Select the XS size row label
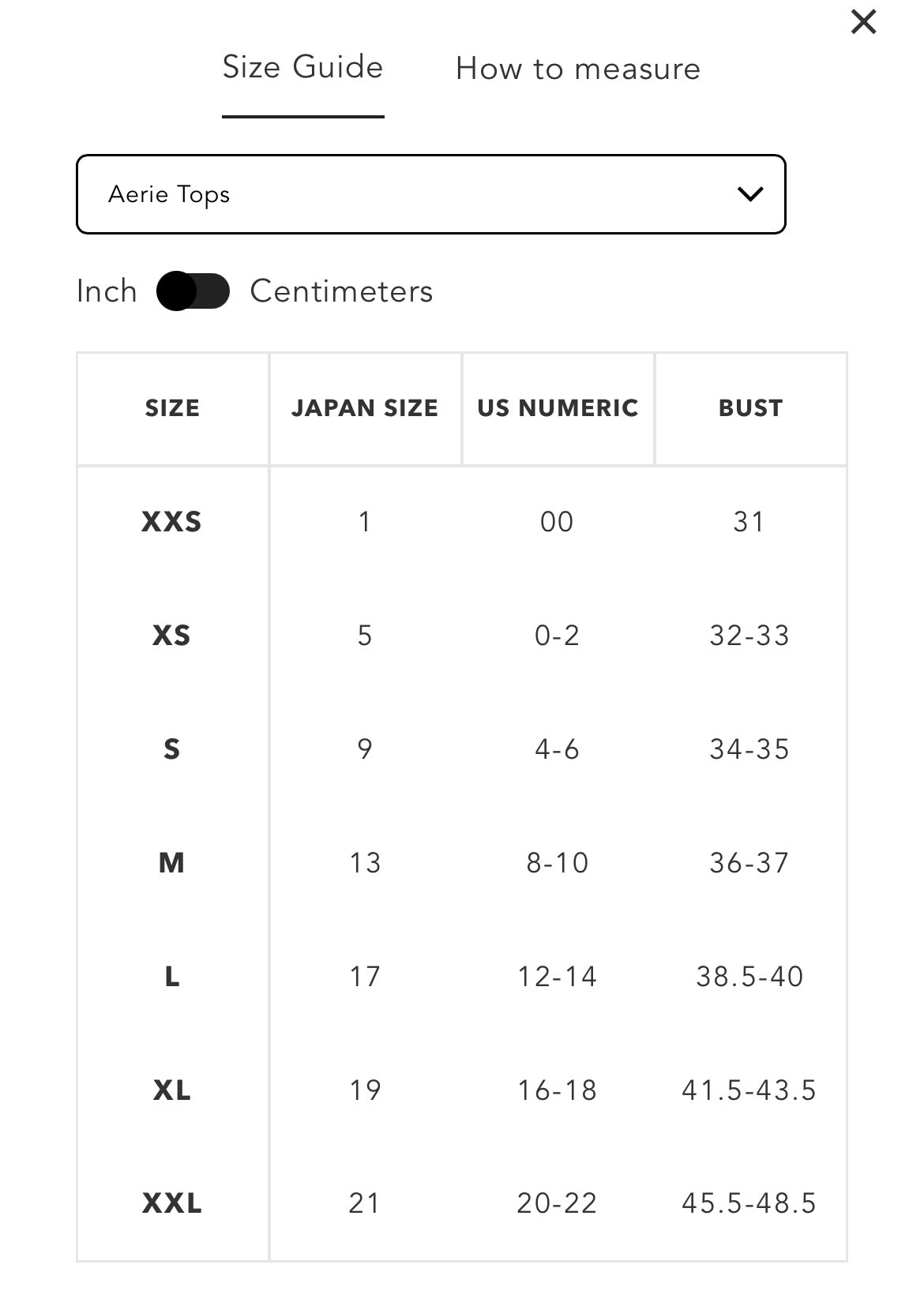This screenshot has height=1302, width=924. click(x=172, y=636)
